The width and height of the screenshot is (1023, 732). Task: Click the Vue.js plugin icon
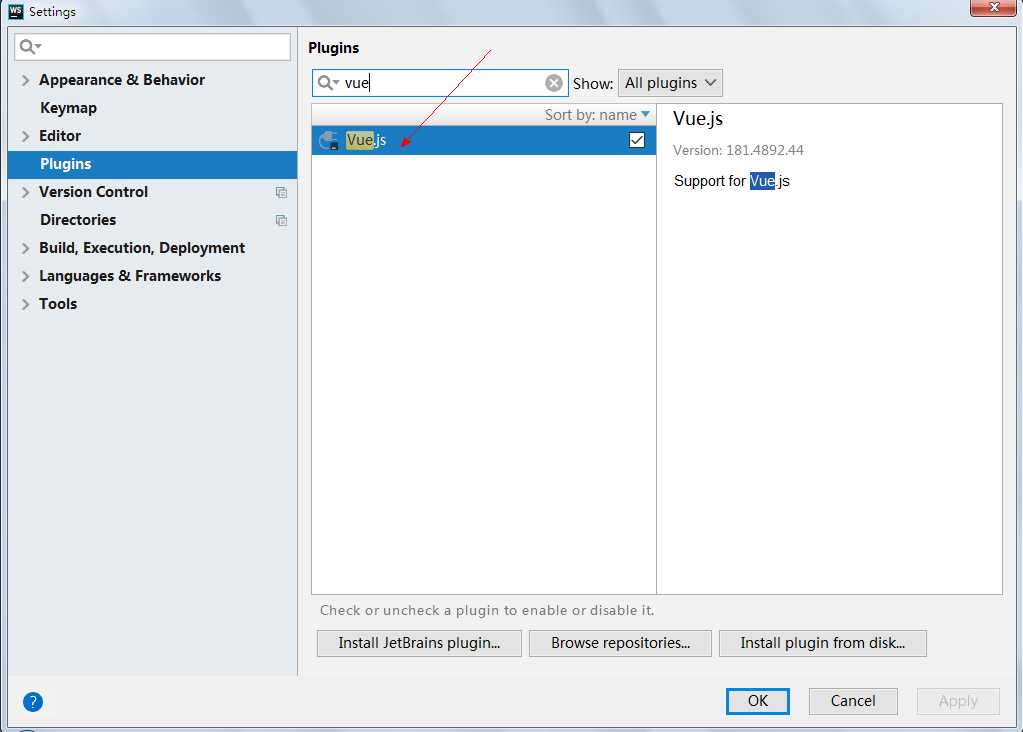tap(329, 140)
